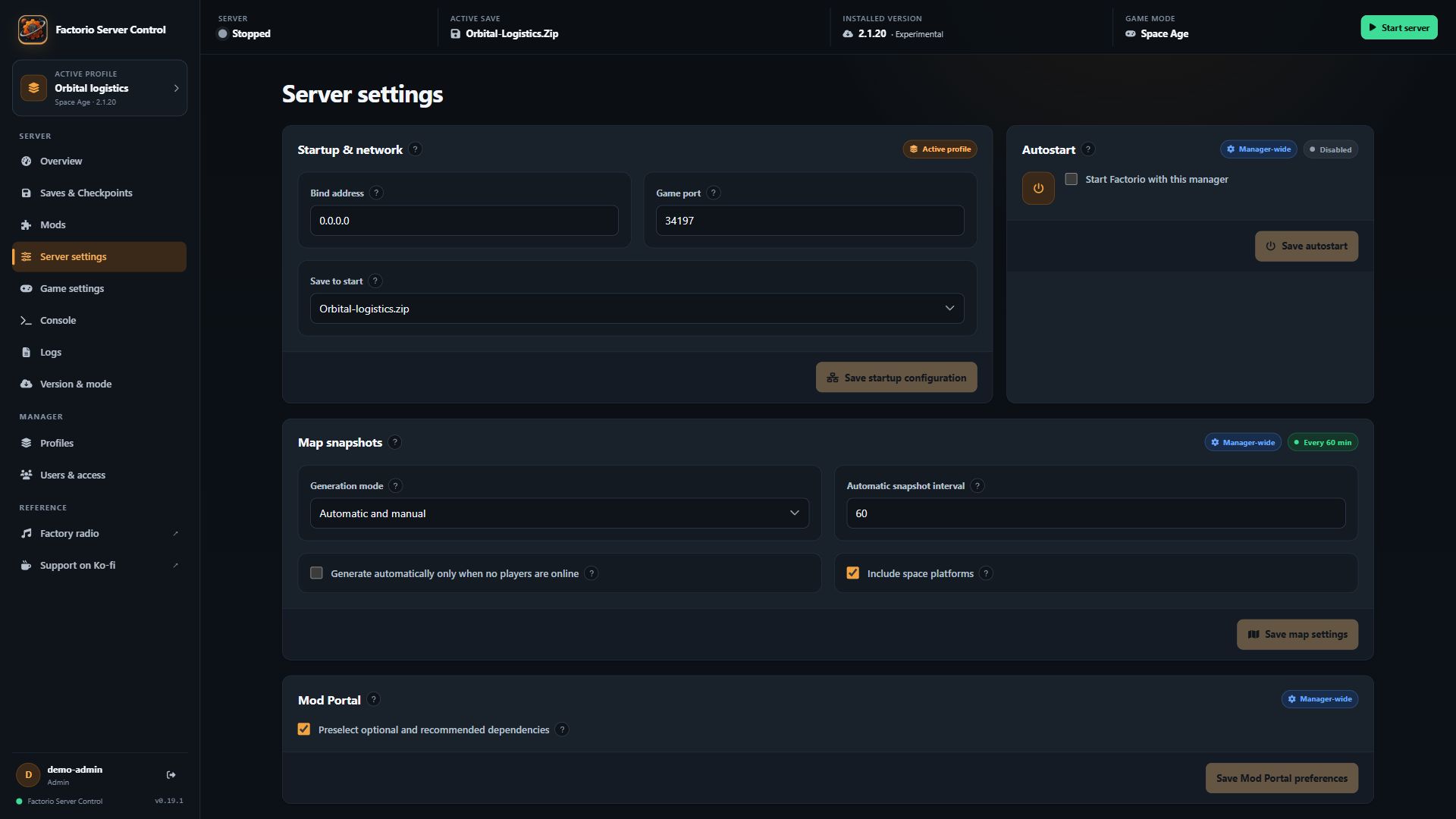Screen dimensions: 1456x819
Task: Click Save map settings button
Action: click(x=1298, y=635)
